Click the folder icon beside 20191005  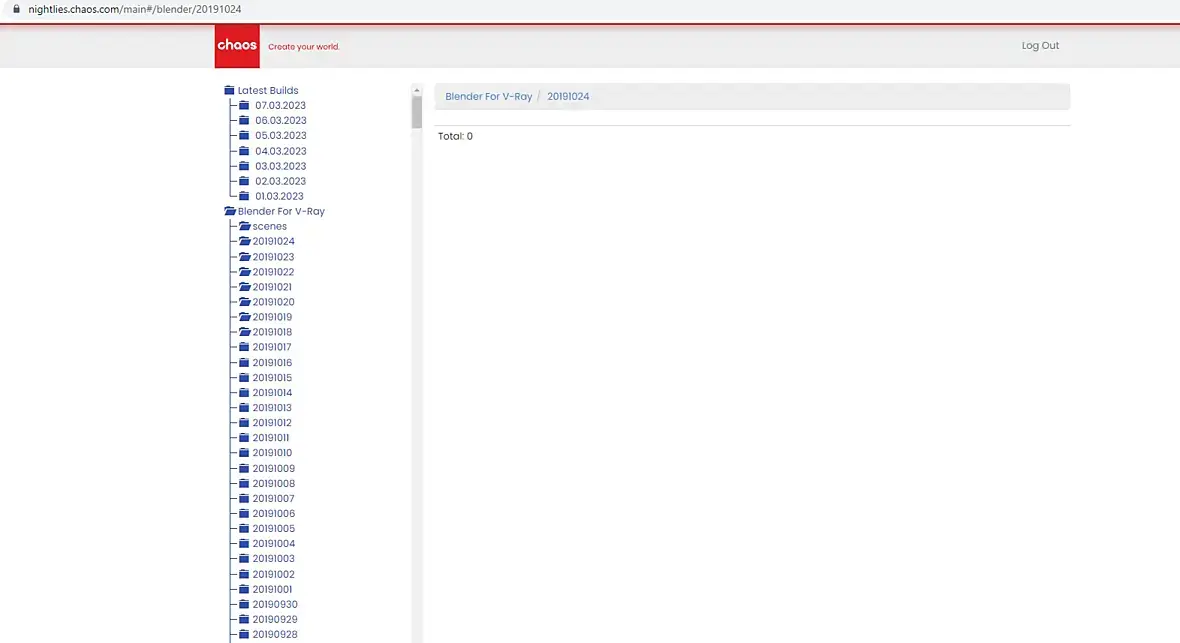(244, 529)
